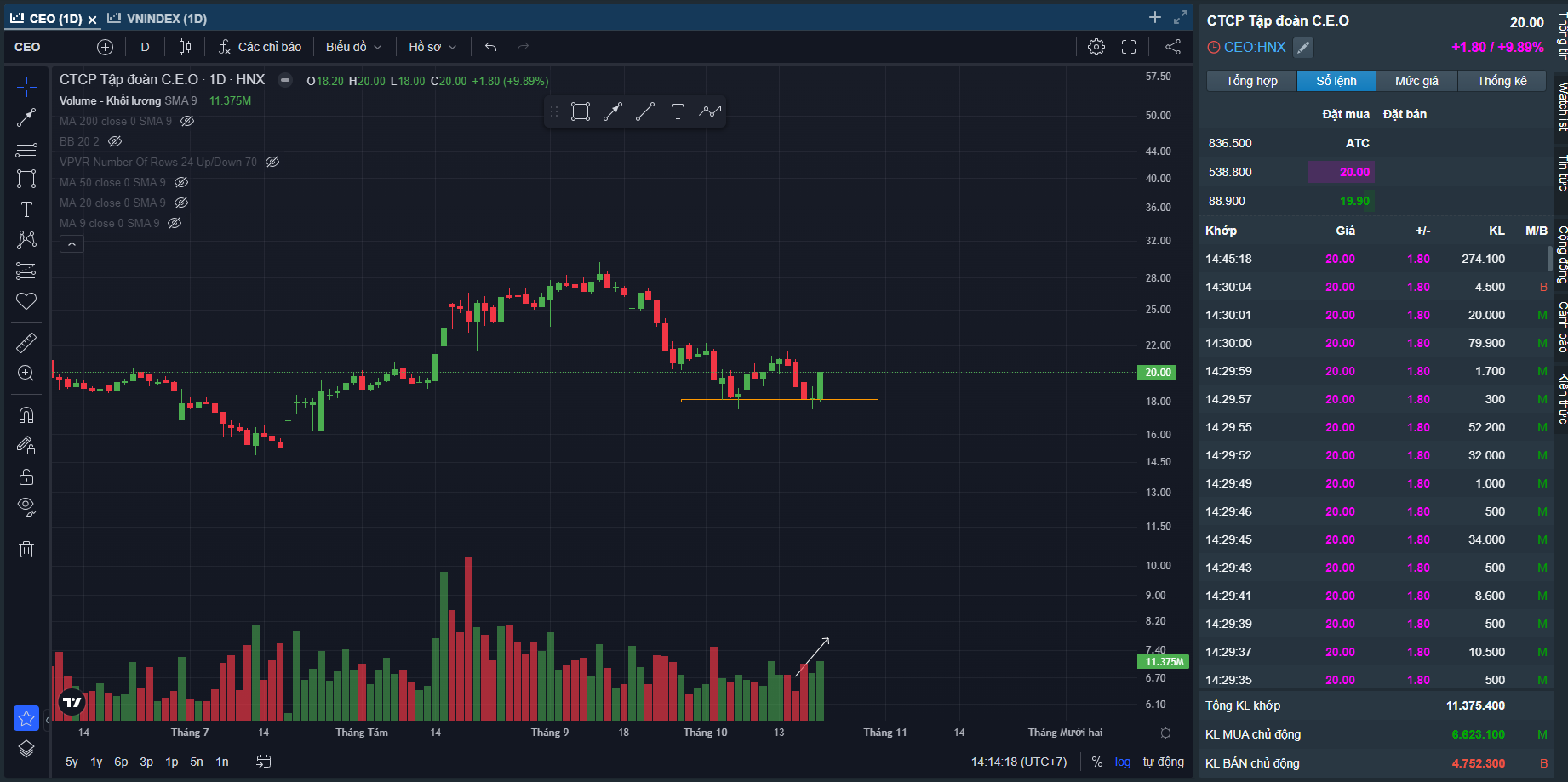Expand the Hồ sơ dropdown menu
Screen dimensions: 1568x782
[x=432, y=47]
